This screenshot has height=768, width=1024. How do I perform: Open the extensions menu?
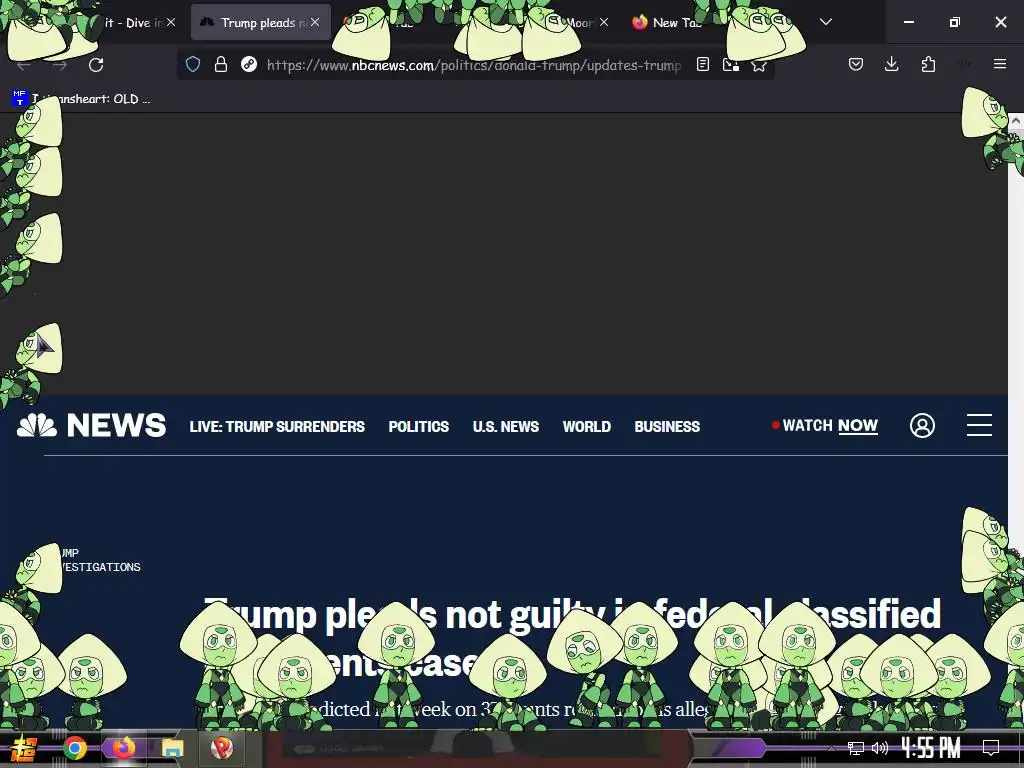(928, 64)
